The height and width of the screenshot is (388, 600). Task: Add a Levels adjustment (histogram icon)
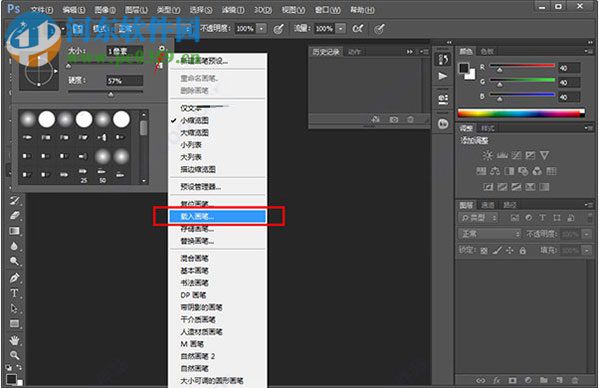coord(502,155)
